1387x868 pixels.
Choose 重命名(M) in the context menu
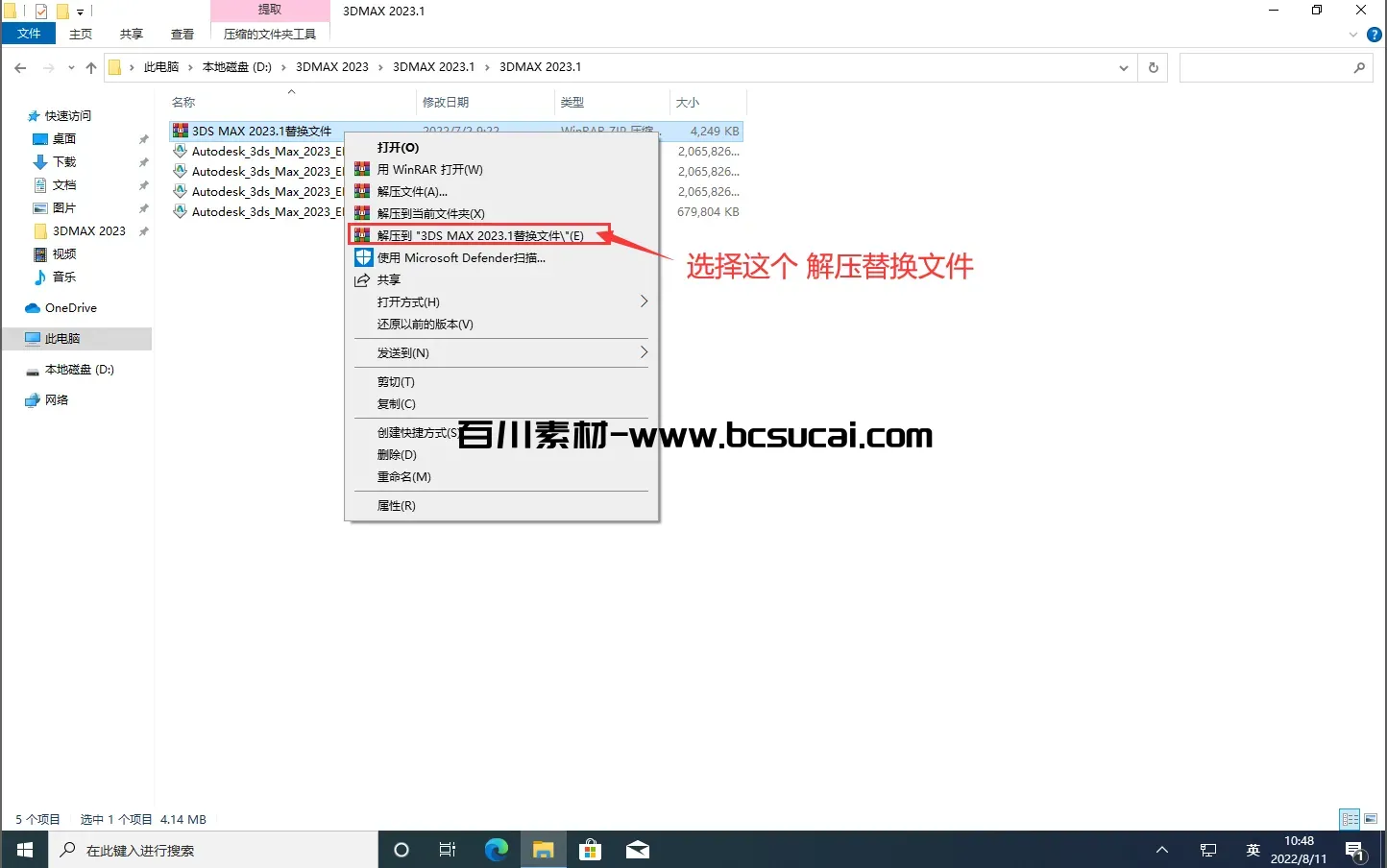501,477
